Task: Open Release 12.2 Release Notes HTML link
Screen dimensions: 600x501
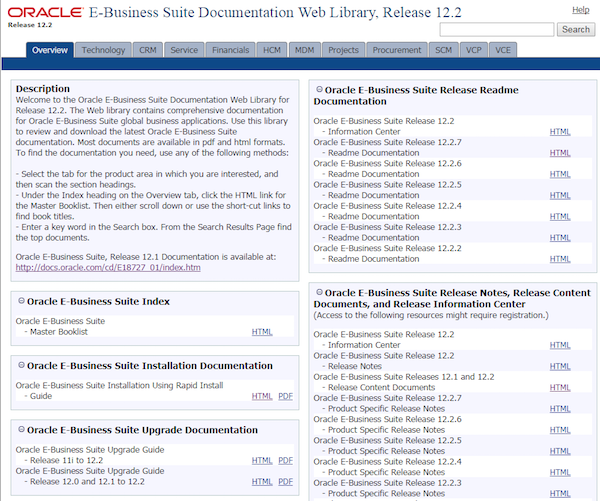Action: click(x=560, y=366)
